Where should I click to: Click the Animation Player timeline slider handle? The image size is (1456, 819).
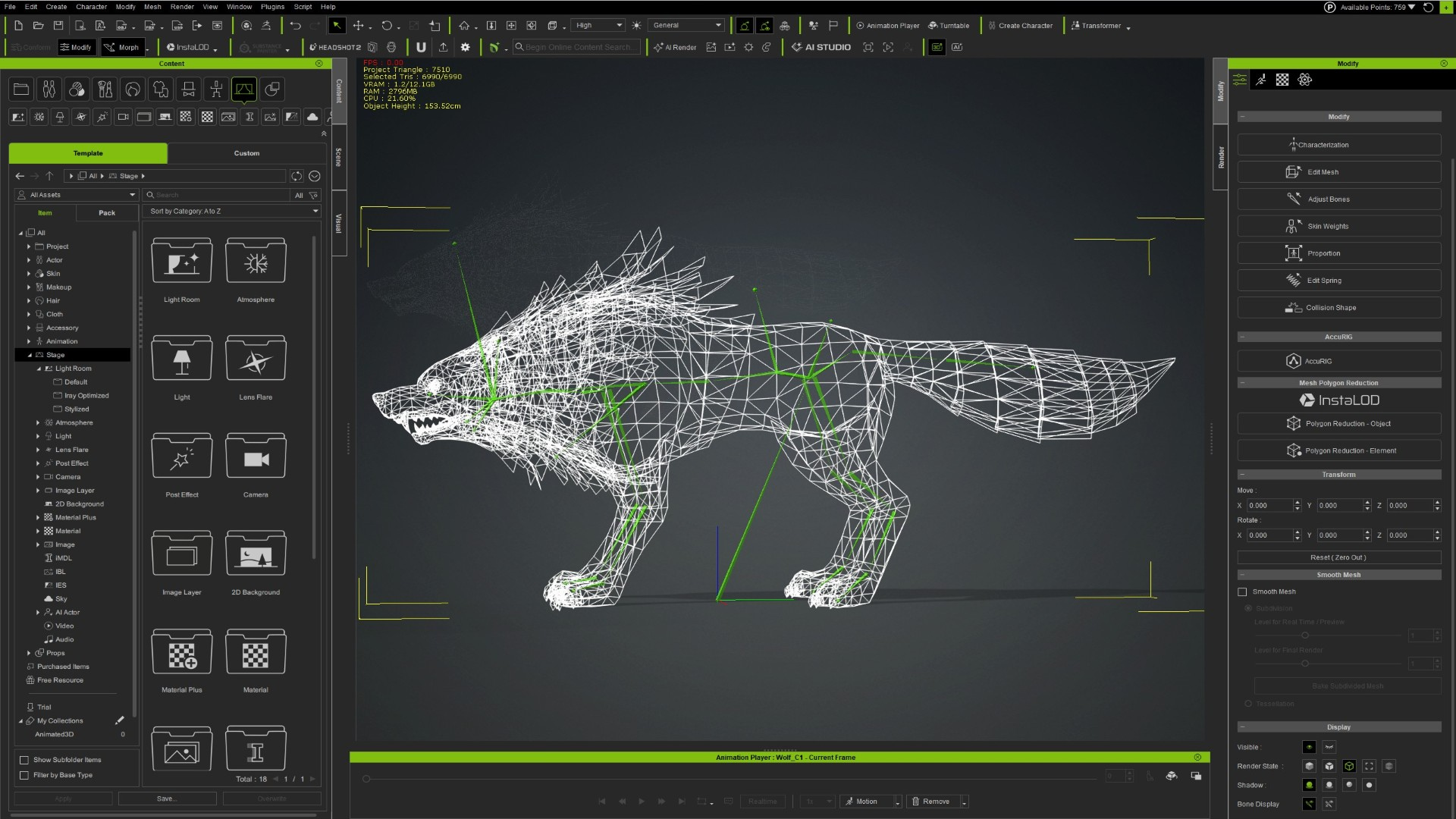[x=366, y=779]
